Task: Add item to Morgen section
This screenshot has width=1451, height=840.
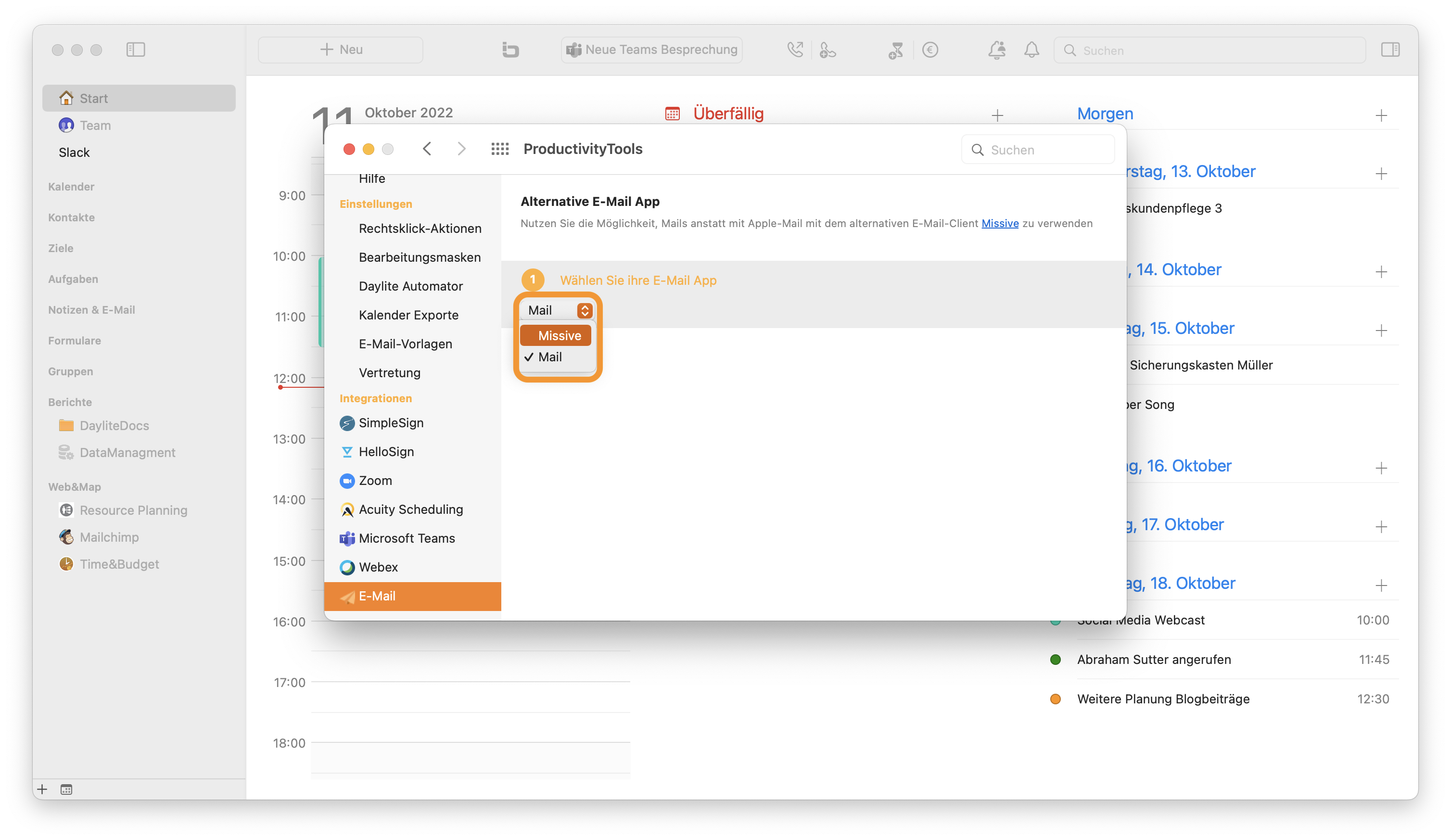Action: point(1381,115)
